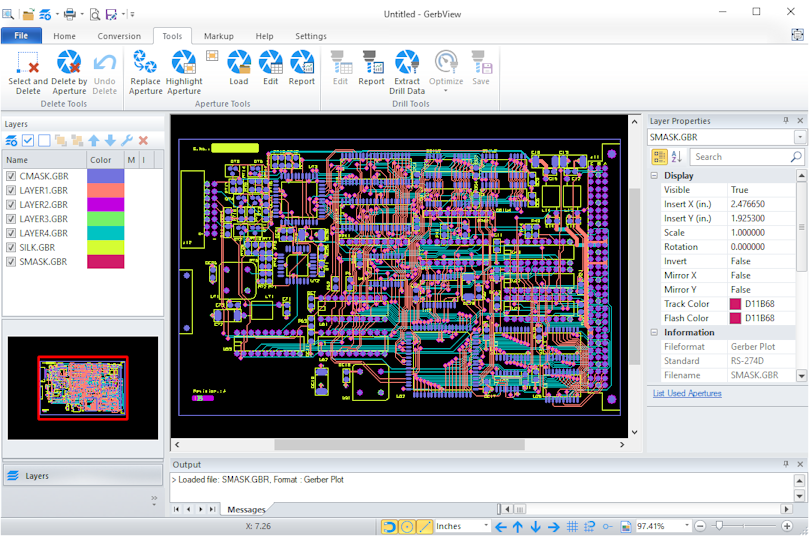Viewport: 809px width, 536px height.
Task: Click zoom in plus button
Action: click(x=787, y=526)
